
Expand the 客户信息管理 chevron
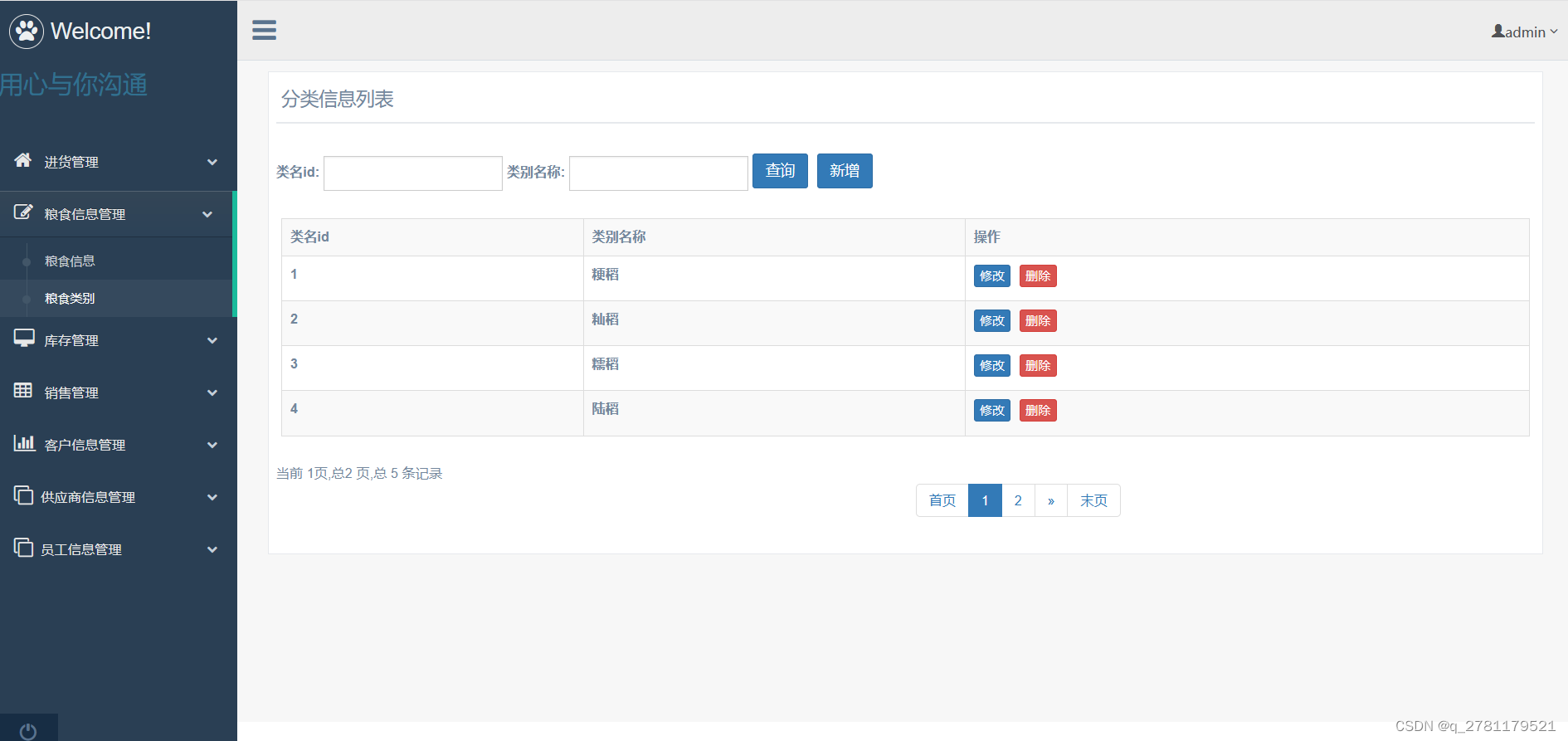coord(212,446)
